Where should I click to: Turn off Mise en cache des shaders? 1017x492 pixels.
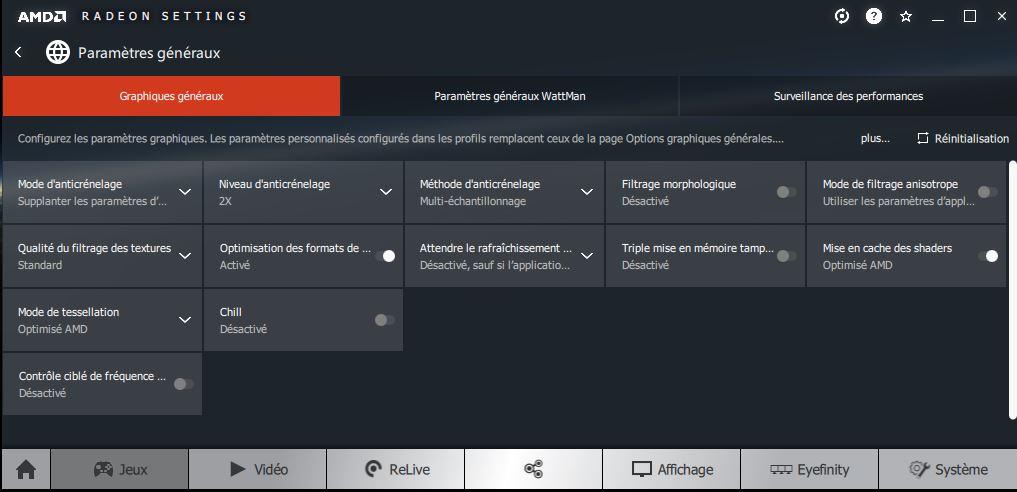click(988, 256)
